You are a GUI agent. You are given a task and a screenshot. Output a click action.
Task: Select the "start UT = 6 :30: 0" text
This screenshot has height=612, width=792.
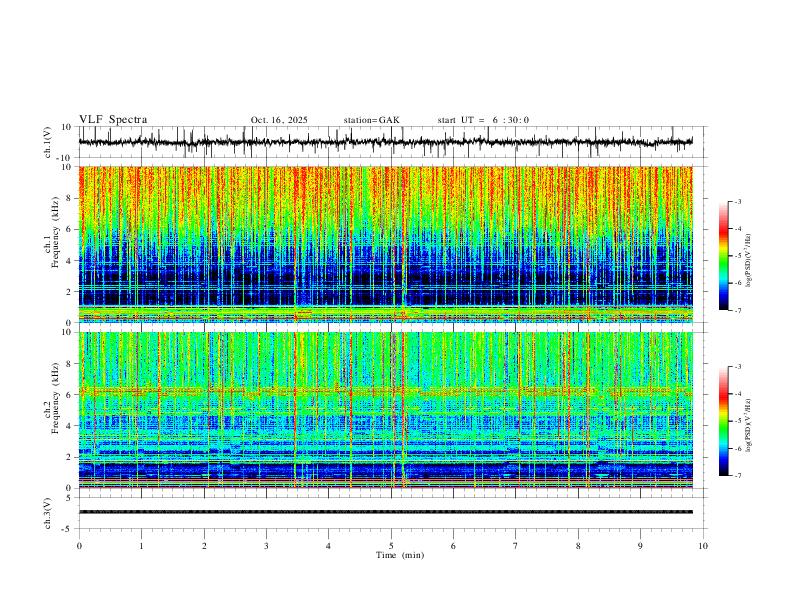483,120
